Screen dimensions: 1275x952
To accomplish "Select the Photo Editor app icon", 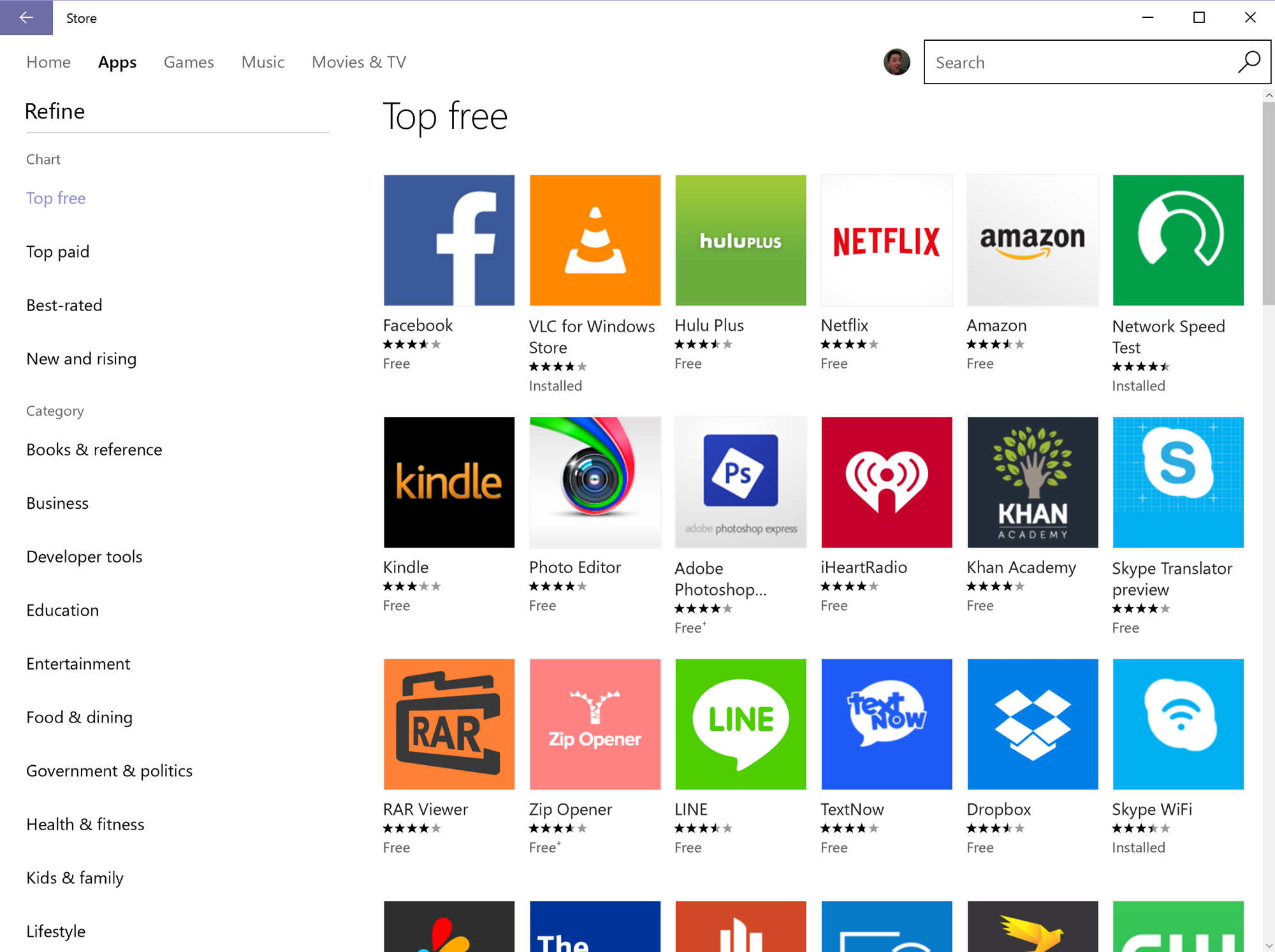I will click(595, 483).
